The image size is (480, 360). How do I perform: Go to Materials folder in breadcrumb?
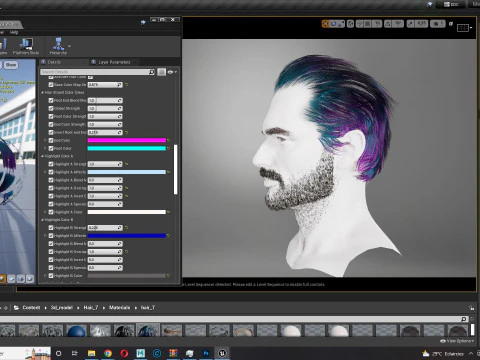[119, 308]
